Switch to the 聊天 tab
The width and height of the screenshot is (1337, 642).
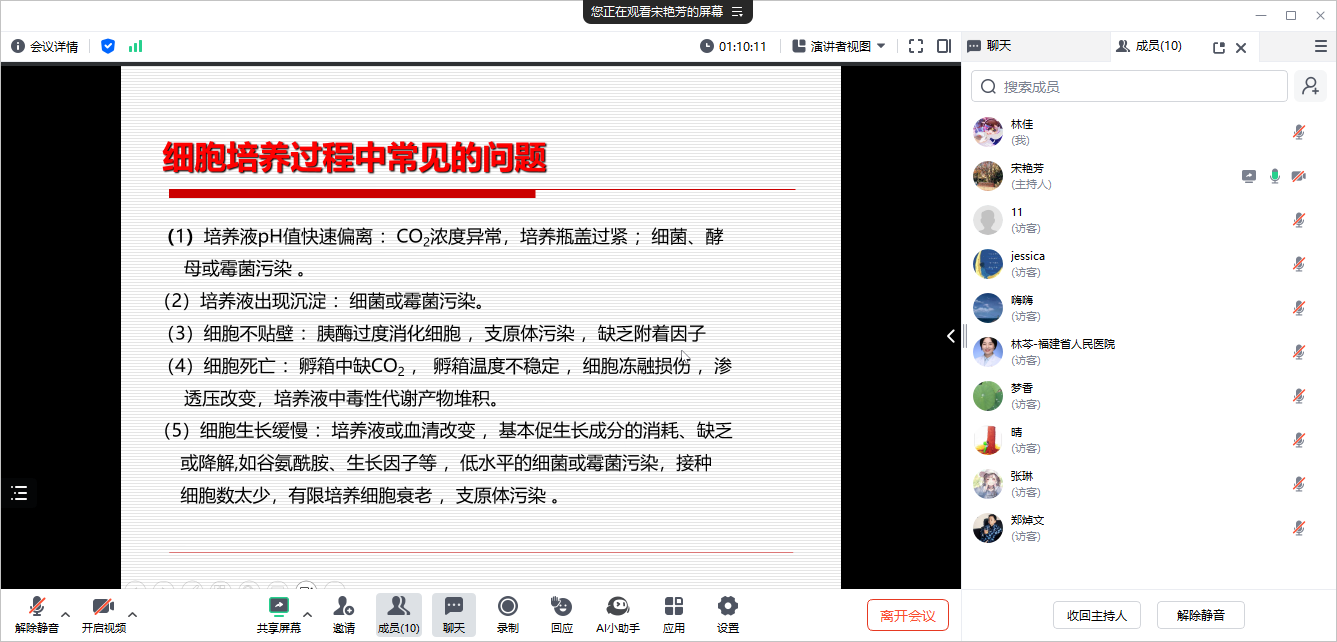coord(990,46)
